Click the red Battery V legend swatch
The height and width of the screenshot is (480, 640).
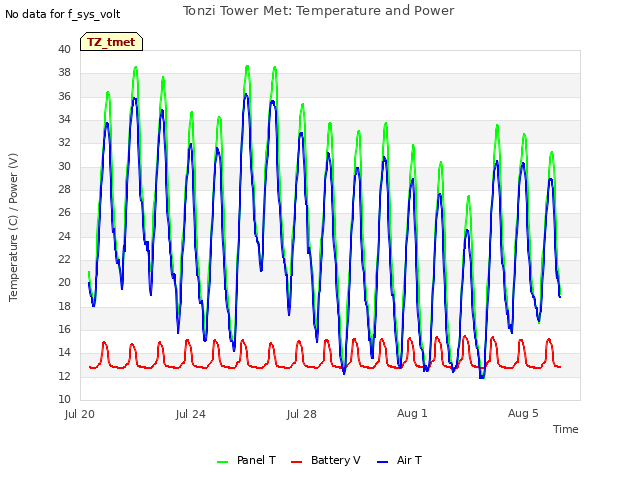[296, 462]
